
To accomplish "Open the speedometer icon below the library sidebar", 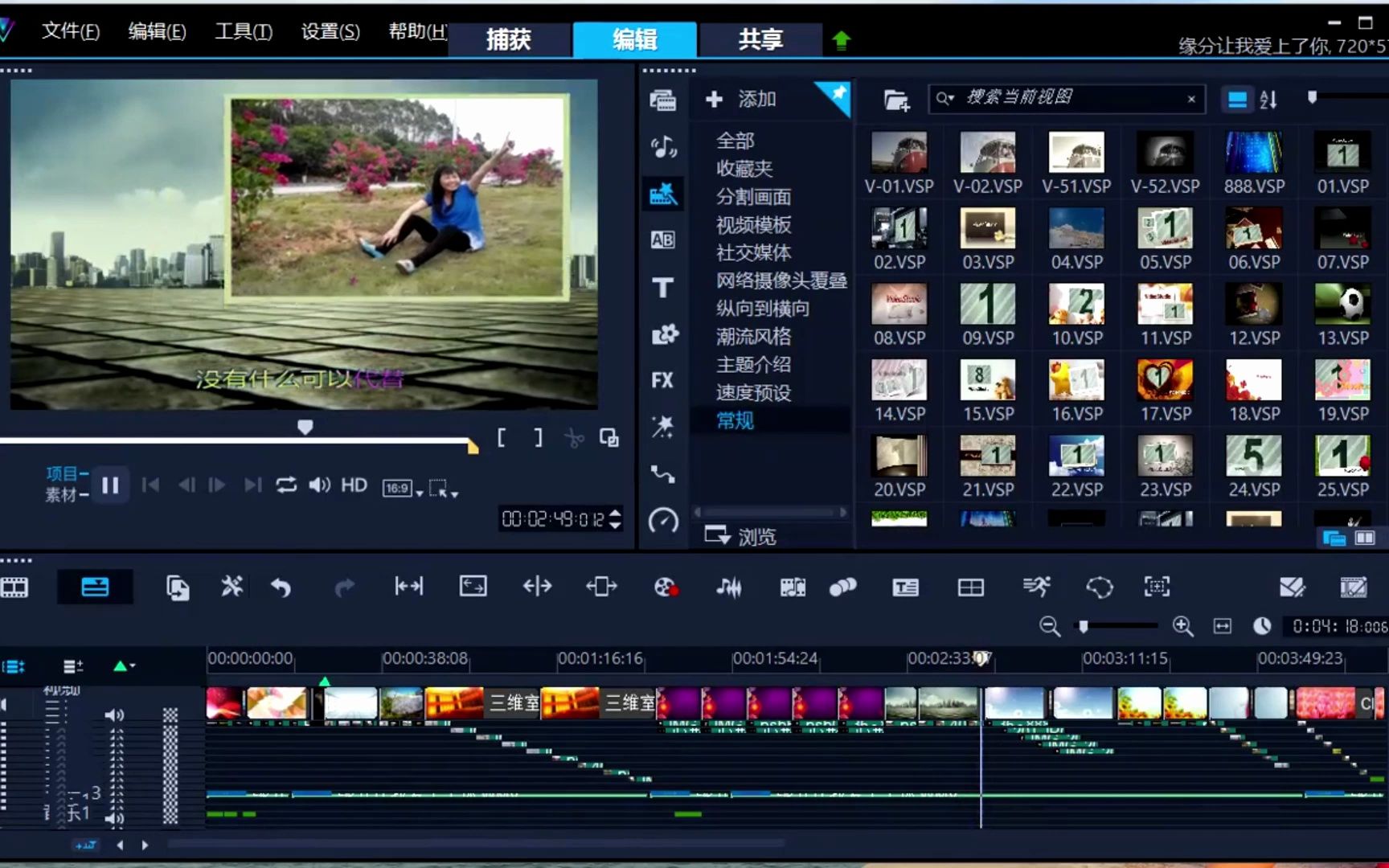I will tap(663, 522).
